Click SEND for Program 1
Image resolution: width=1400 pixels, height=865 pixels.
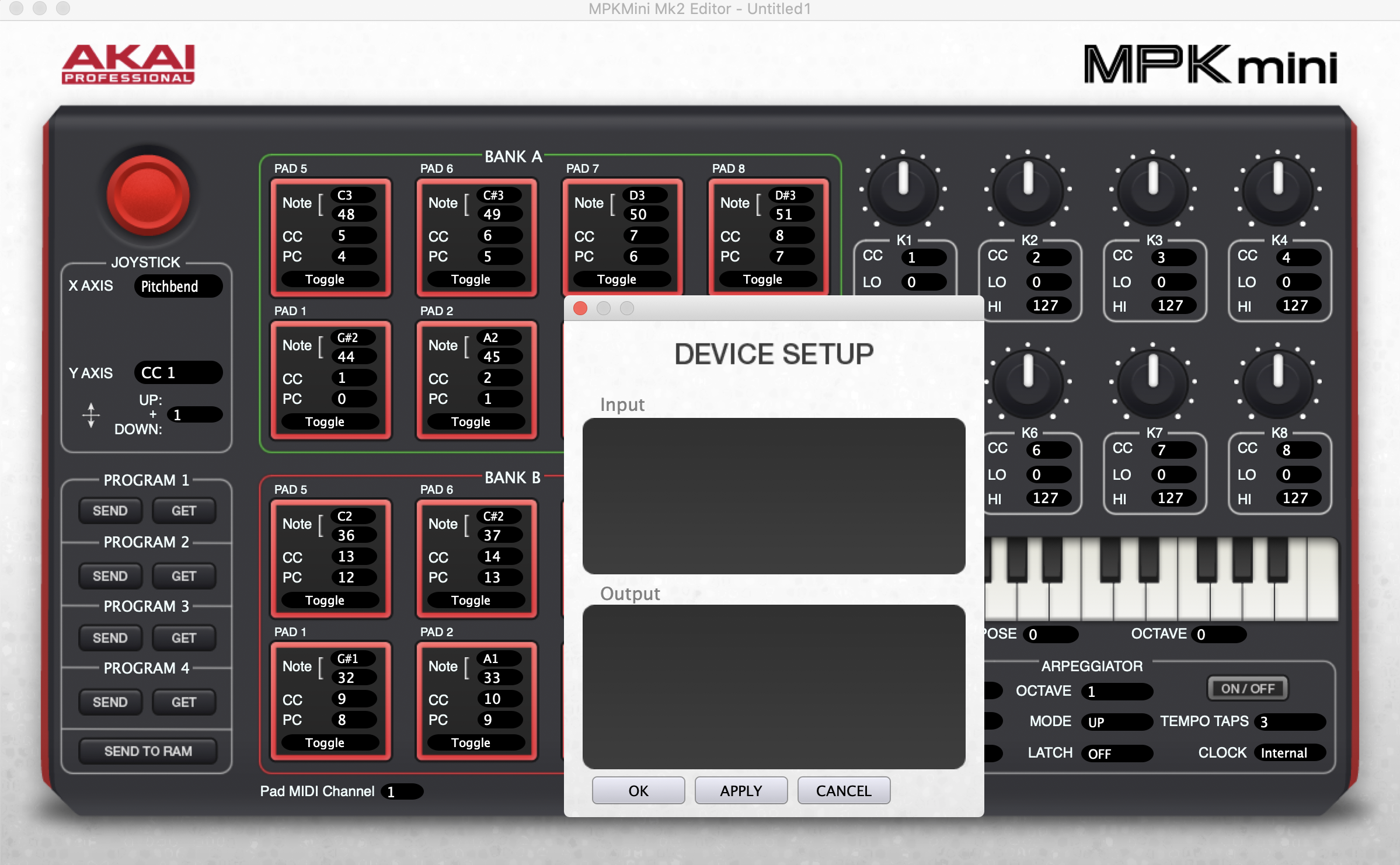[x=110, y=511]
